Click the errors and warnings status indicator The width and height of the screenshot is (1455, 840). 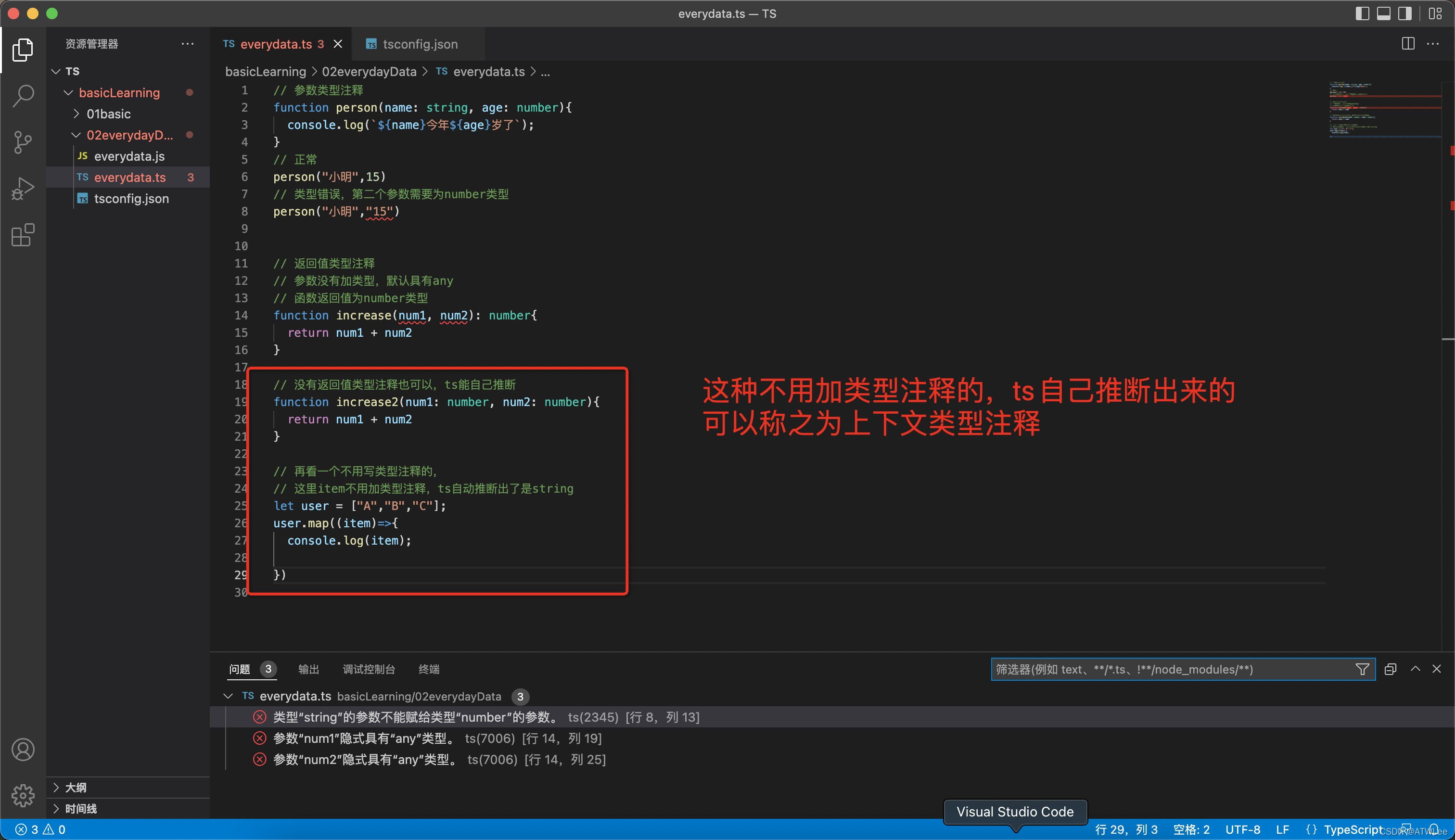[x=40, y=829]
